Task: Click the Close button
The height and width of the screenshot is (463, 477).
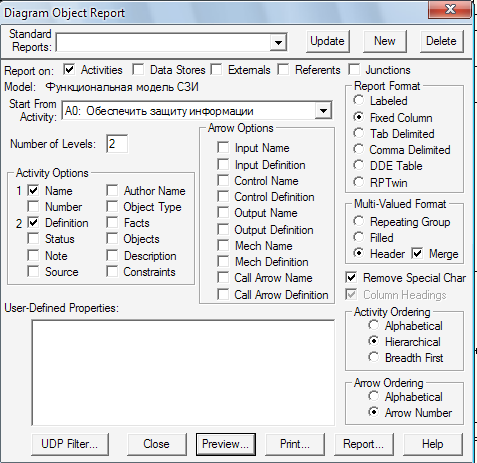Action: click(x=156, y=444)
